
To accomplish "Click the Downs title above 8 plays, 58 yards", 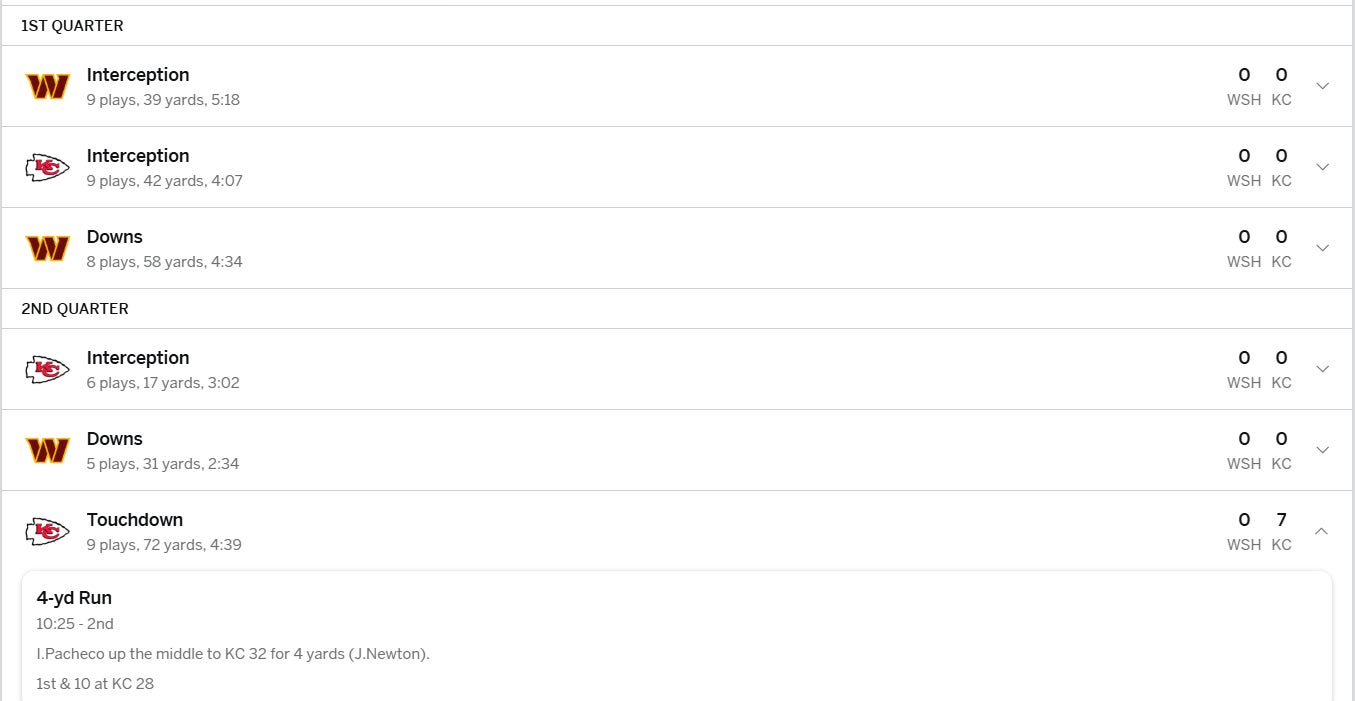I will [x=115, y=237].
